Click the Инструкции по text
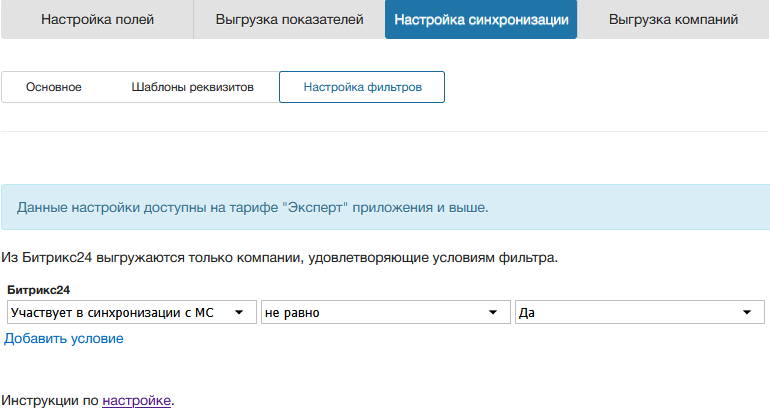 pyautogui.click(x=50, y=400)
